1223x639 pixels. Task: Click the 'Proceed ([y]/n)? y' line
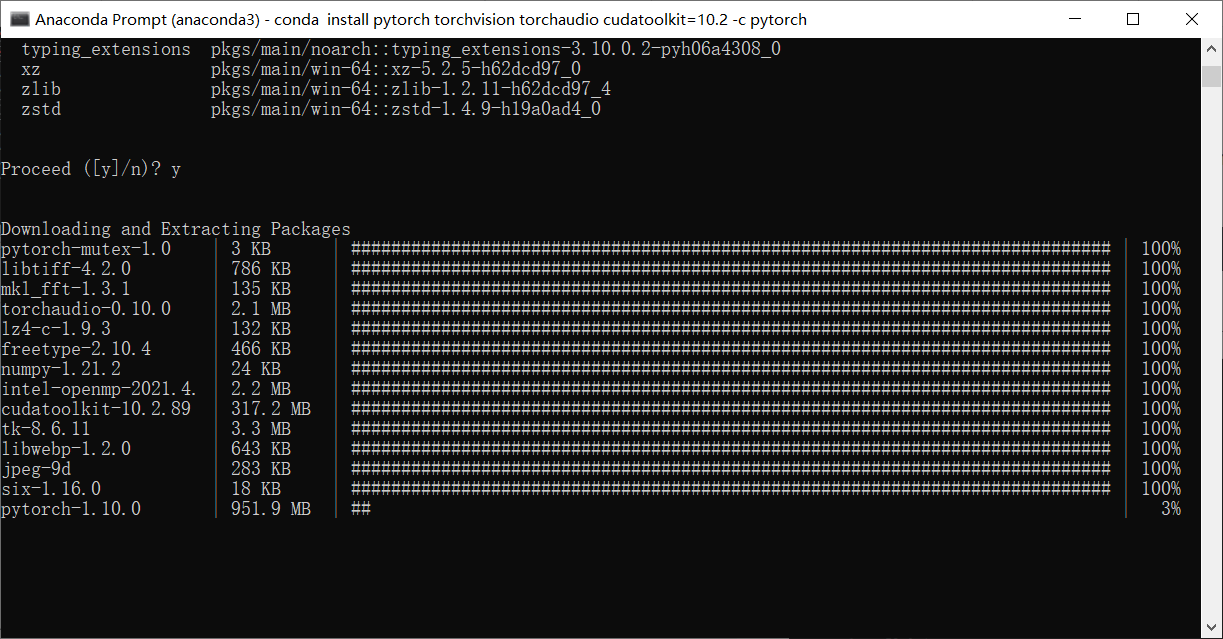91,169
